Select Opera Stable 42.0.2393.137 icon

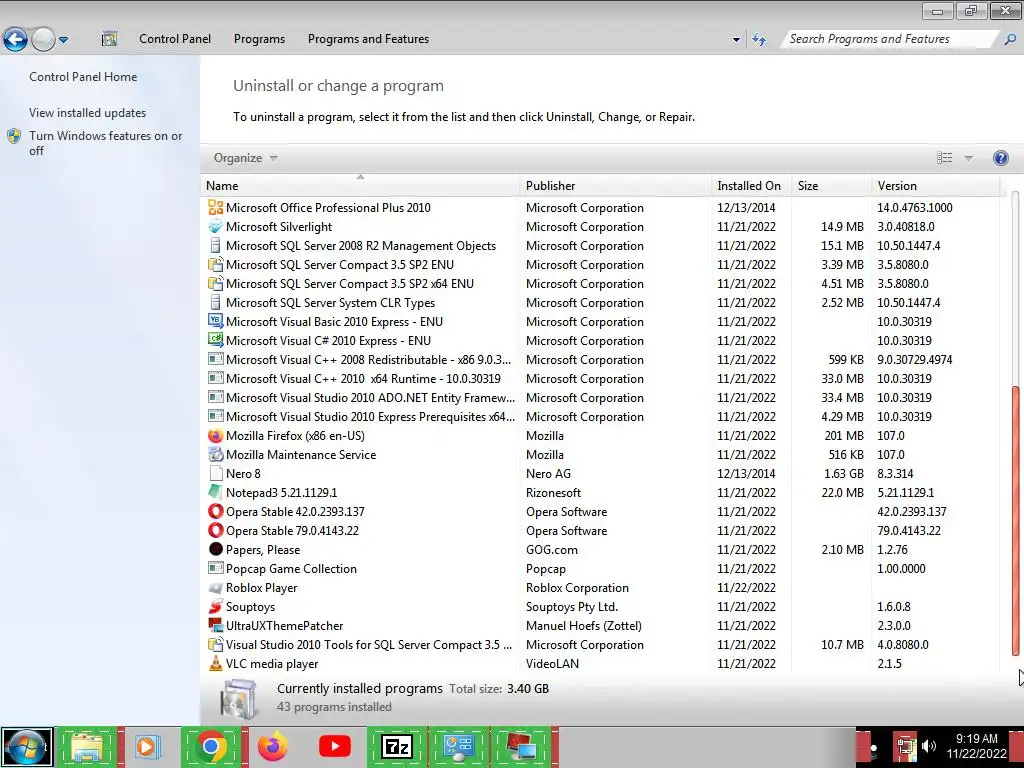[216, 511]
